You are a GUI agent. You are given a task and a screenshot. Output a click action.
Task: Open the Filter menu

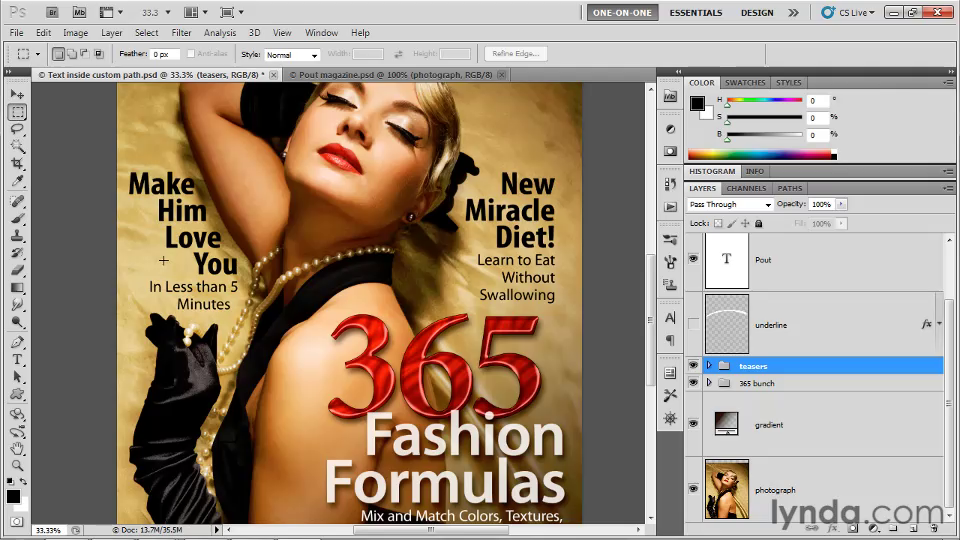click(x=180, y=33)
